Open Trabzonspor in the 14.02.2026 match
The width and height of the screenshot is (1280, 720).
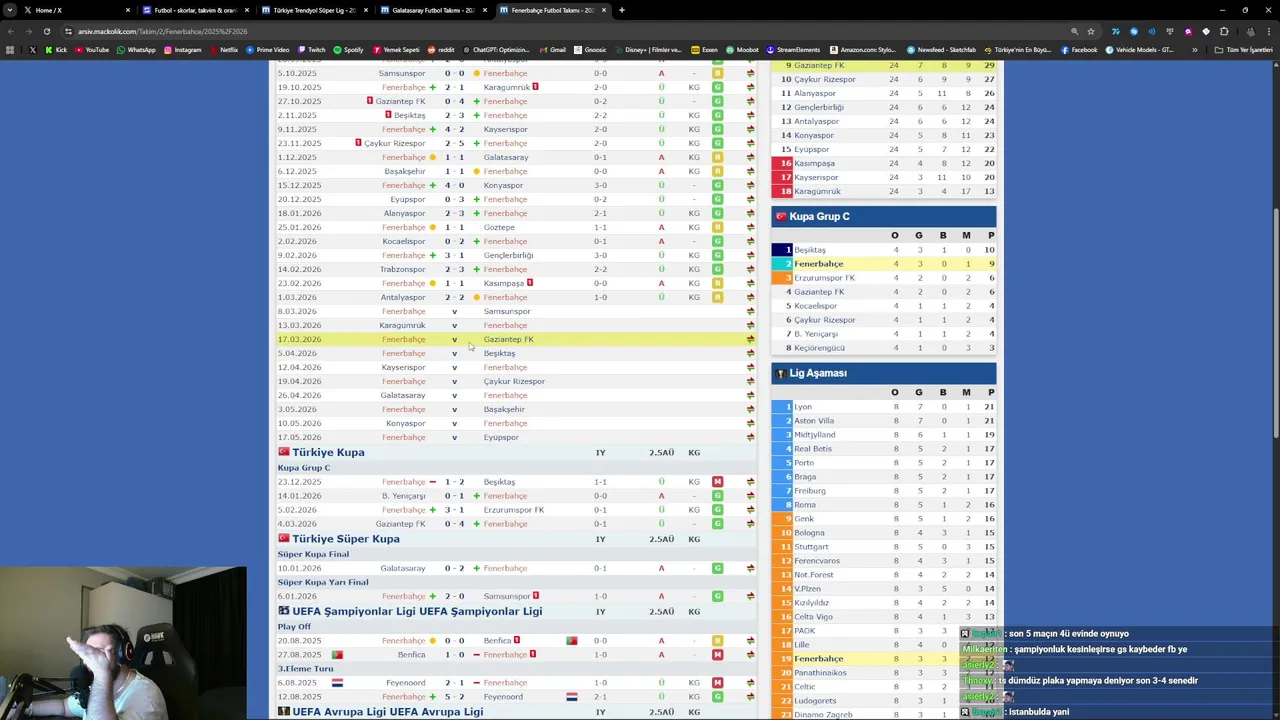(402, 269)
